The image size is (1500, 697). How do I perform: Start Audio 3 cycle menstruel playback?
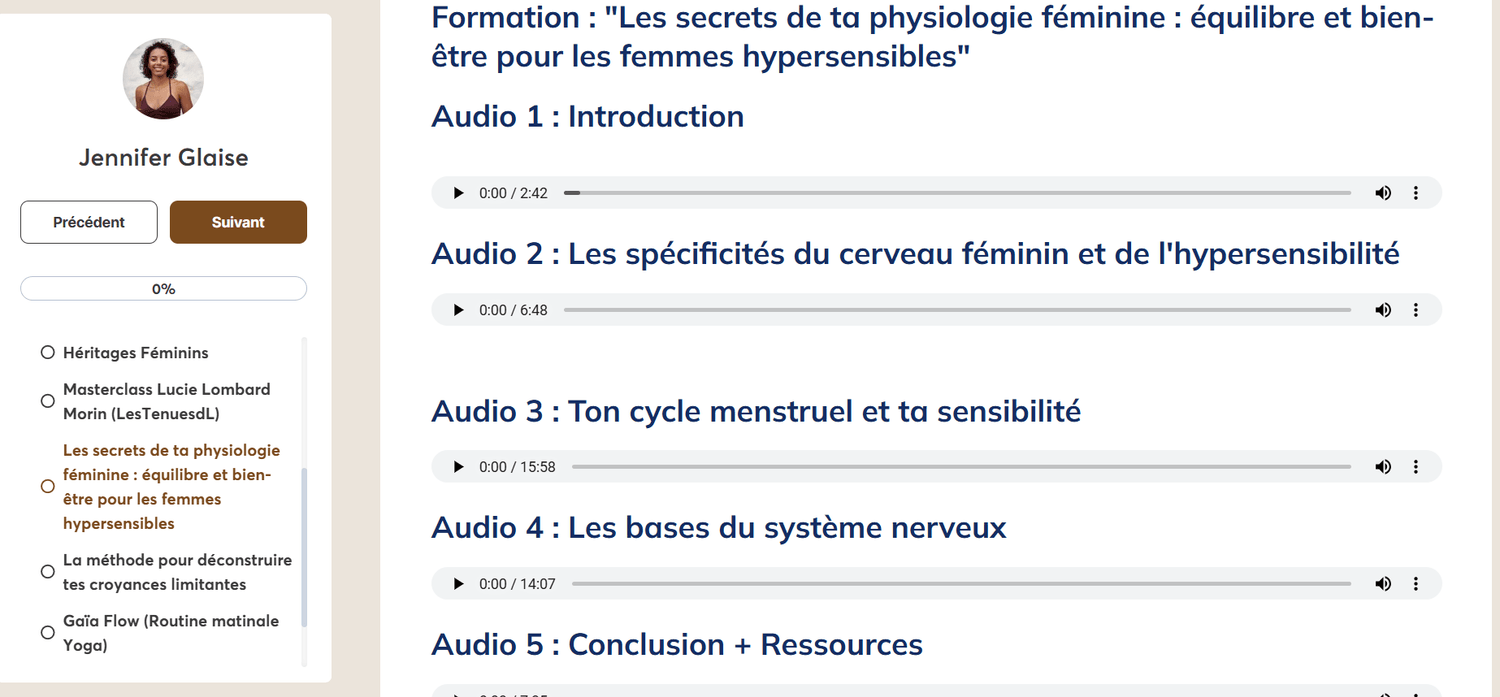pyautogui.click(x=459, y=467)
